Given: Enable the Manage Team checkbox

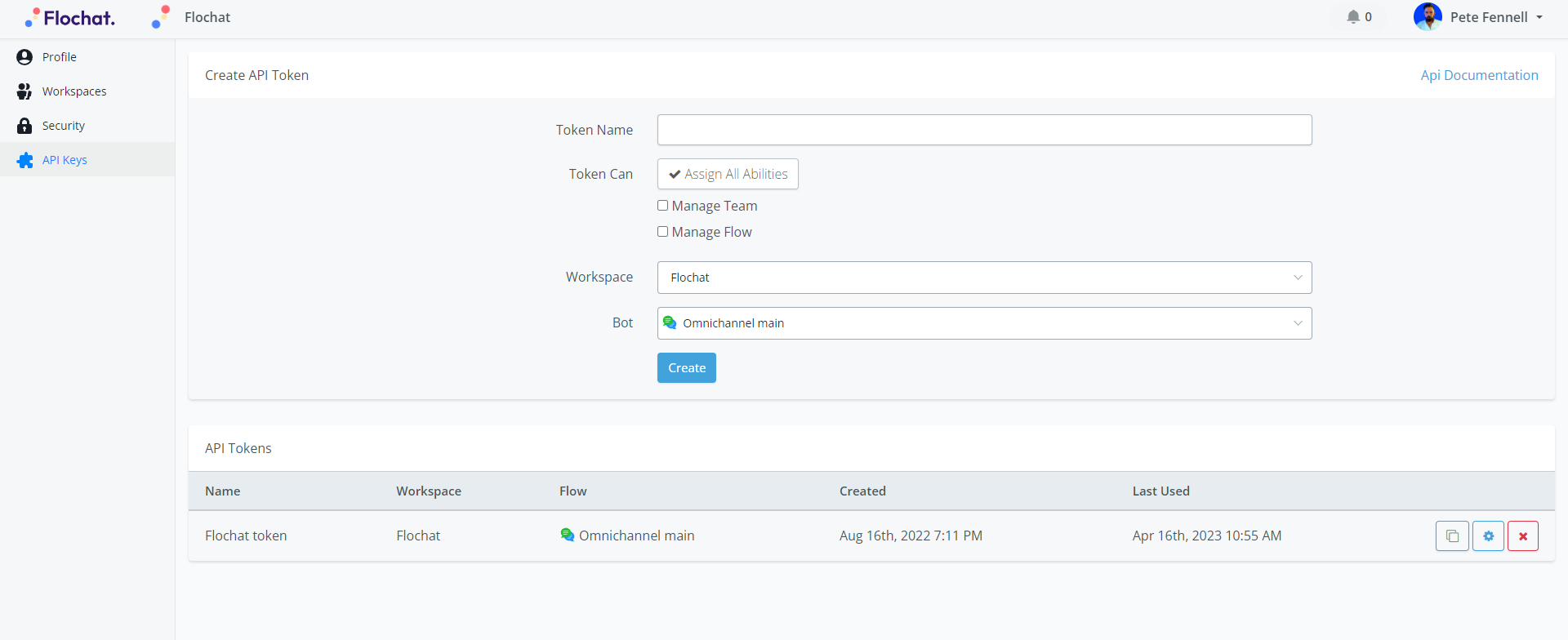Looking at the screenshot, I should [x=663, y=206].
